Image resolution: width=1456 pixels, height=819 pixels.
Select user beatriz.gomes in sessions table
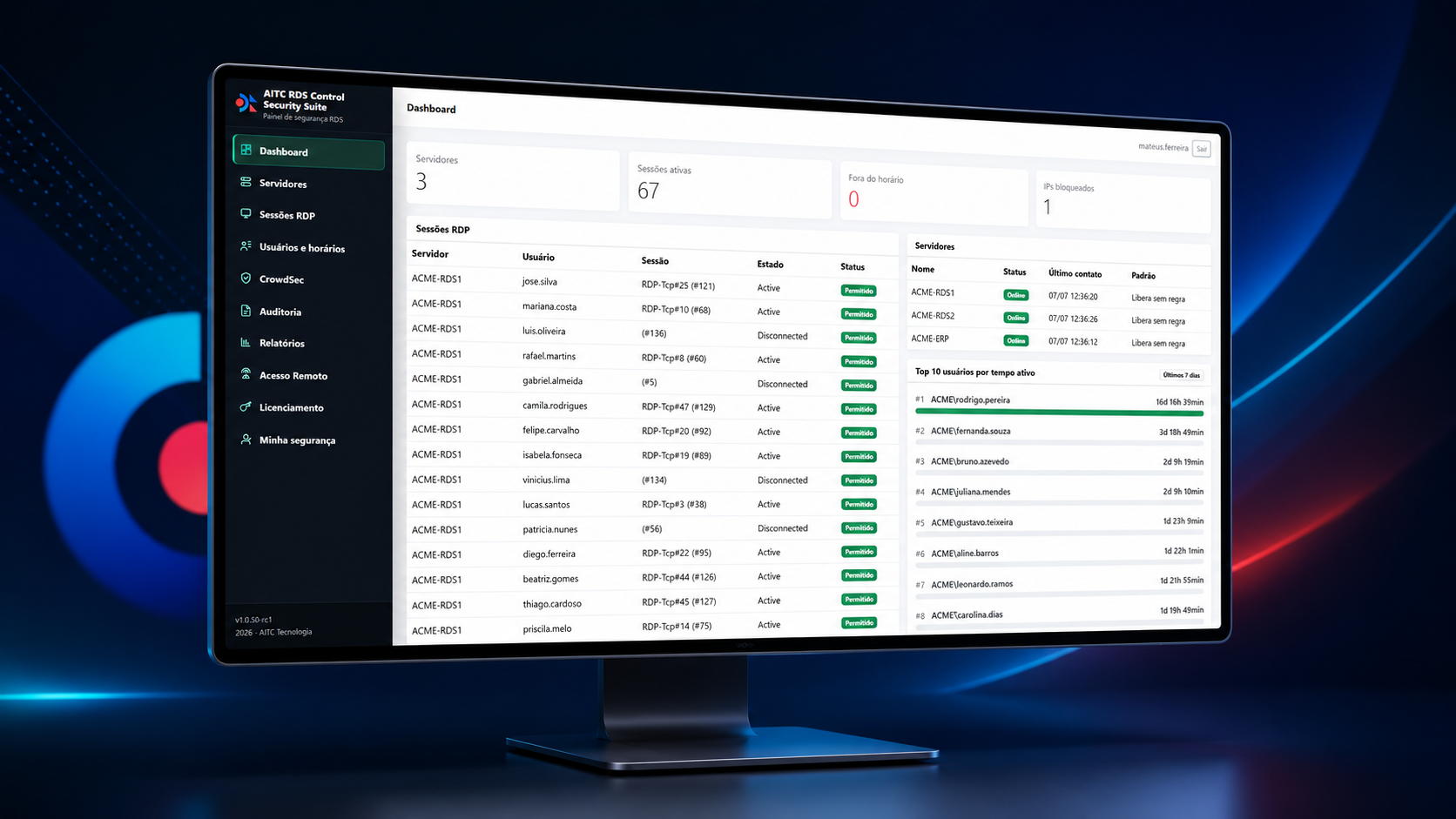tap(550, 579)
